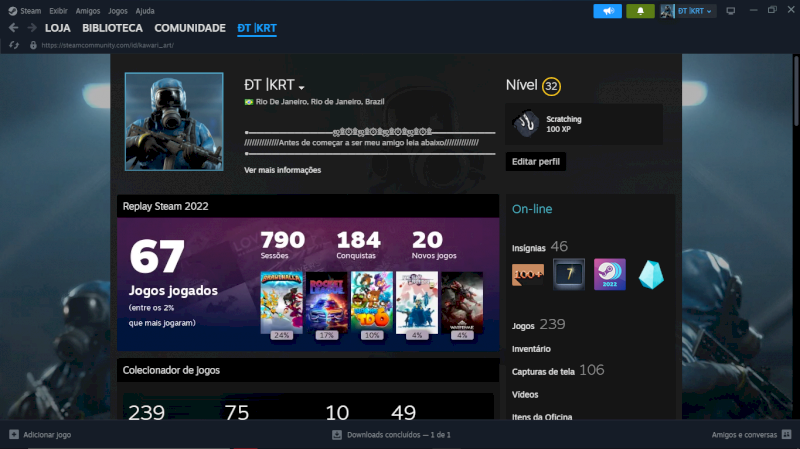Click the On-line status text
Viewport: 800px width, 449px height.
click(532, 209)
